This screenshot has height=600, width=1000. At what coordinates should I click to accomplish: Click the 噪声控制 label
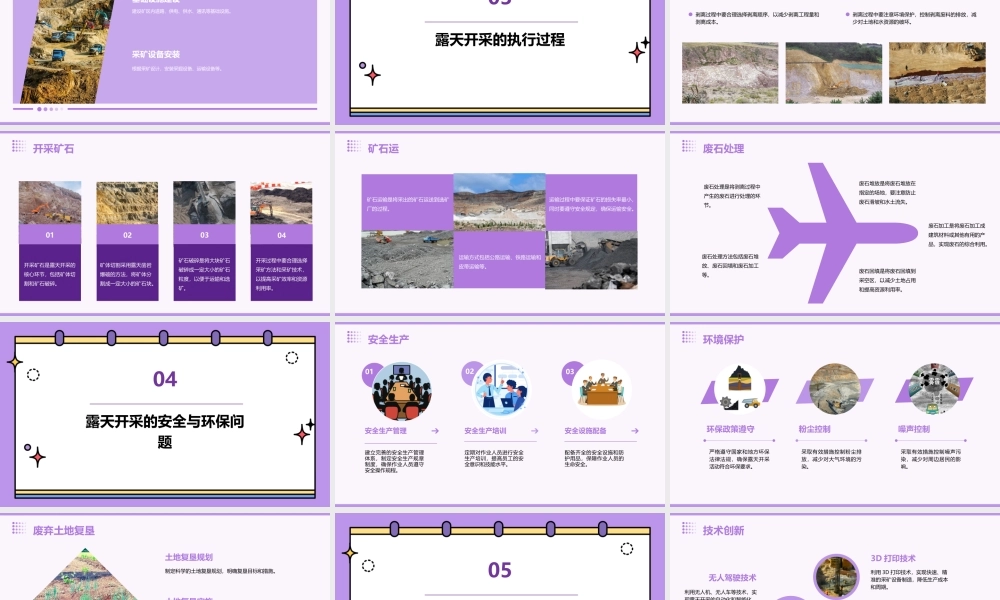click(x=915, y=429)
